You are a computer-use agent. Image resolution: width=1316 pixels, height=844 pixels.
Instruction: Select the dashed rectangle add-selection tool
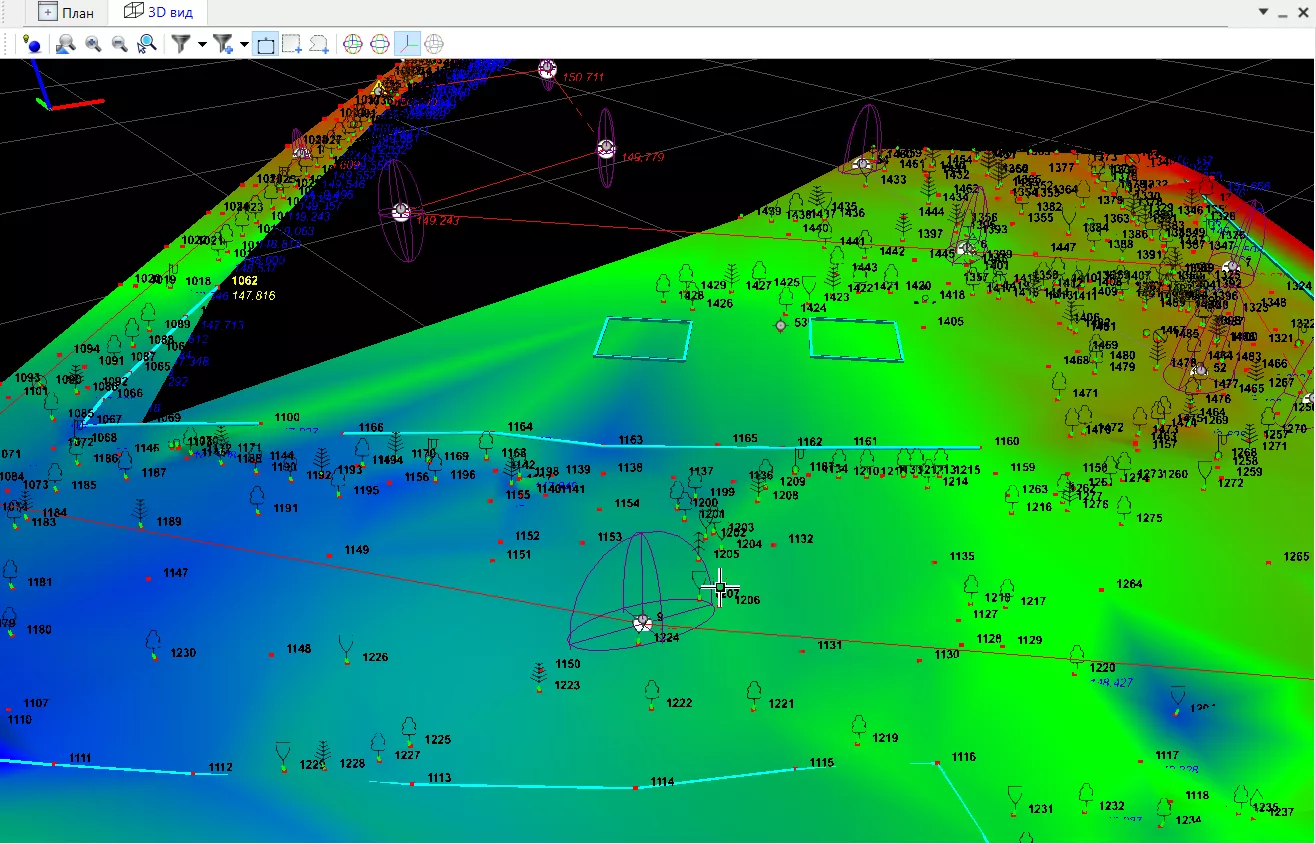point(292,44)
